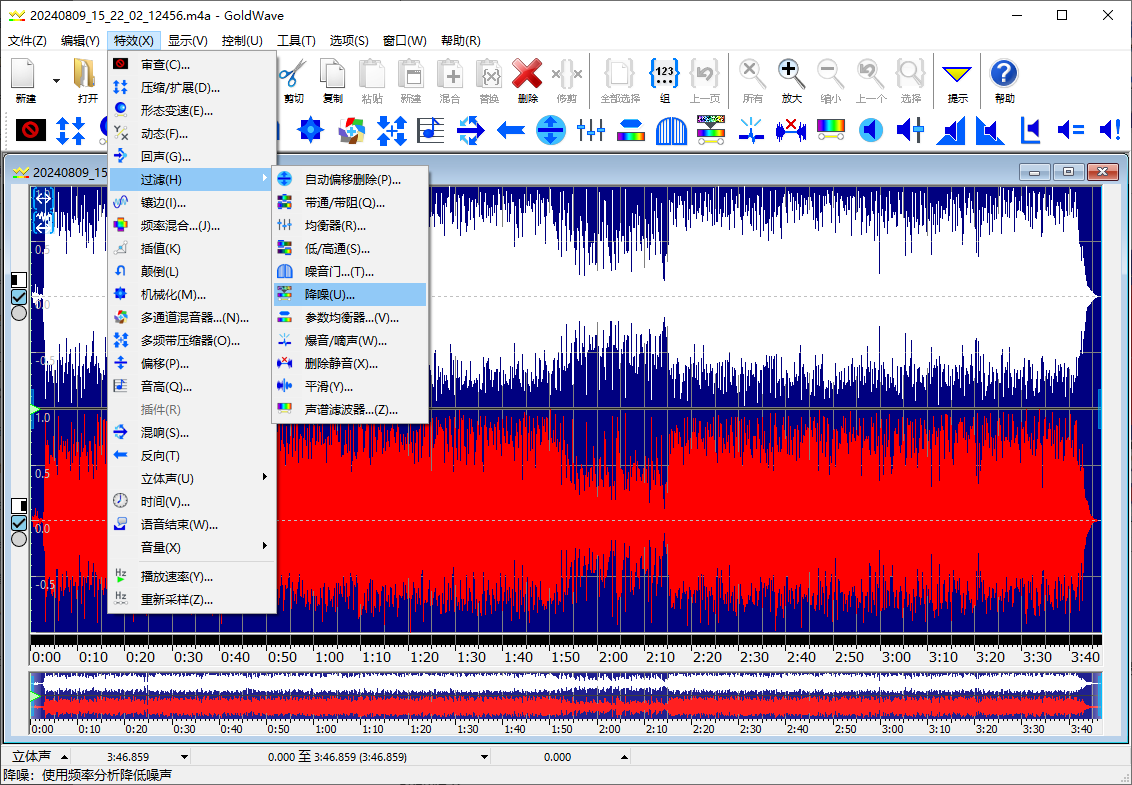
Task: Open the 工具(T) Tools menu
Action: [x=295, y=41]
